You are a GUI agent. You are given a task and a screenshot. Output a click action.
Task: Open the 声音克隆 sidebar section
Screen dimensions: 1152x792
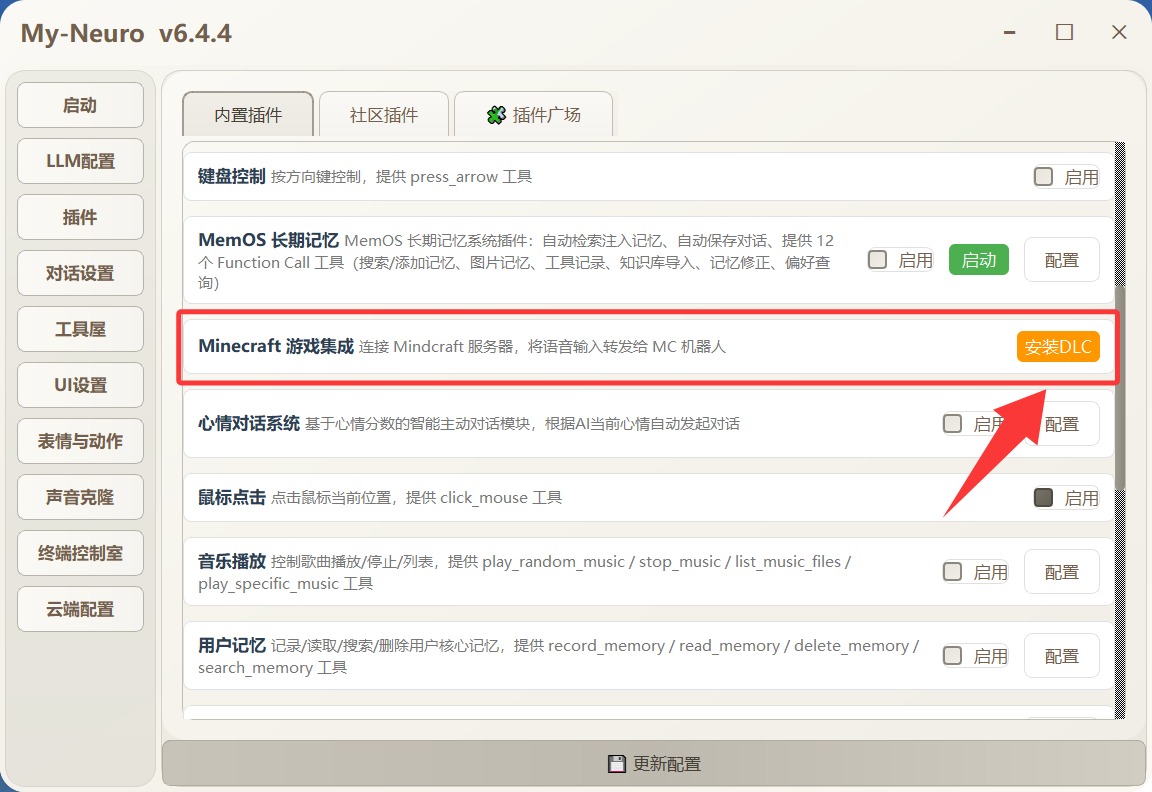tap(80, 497)
